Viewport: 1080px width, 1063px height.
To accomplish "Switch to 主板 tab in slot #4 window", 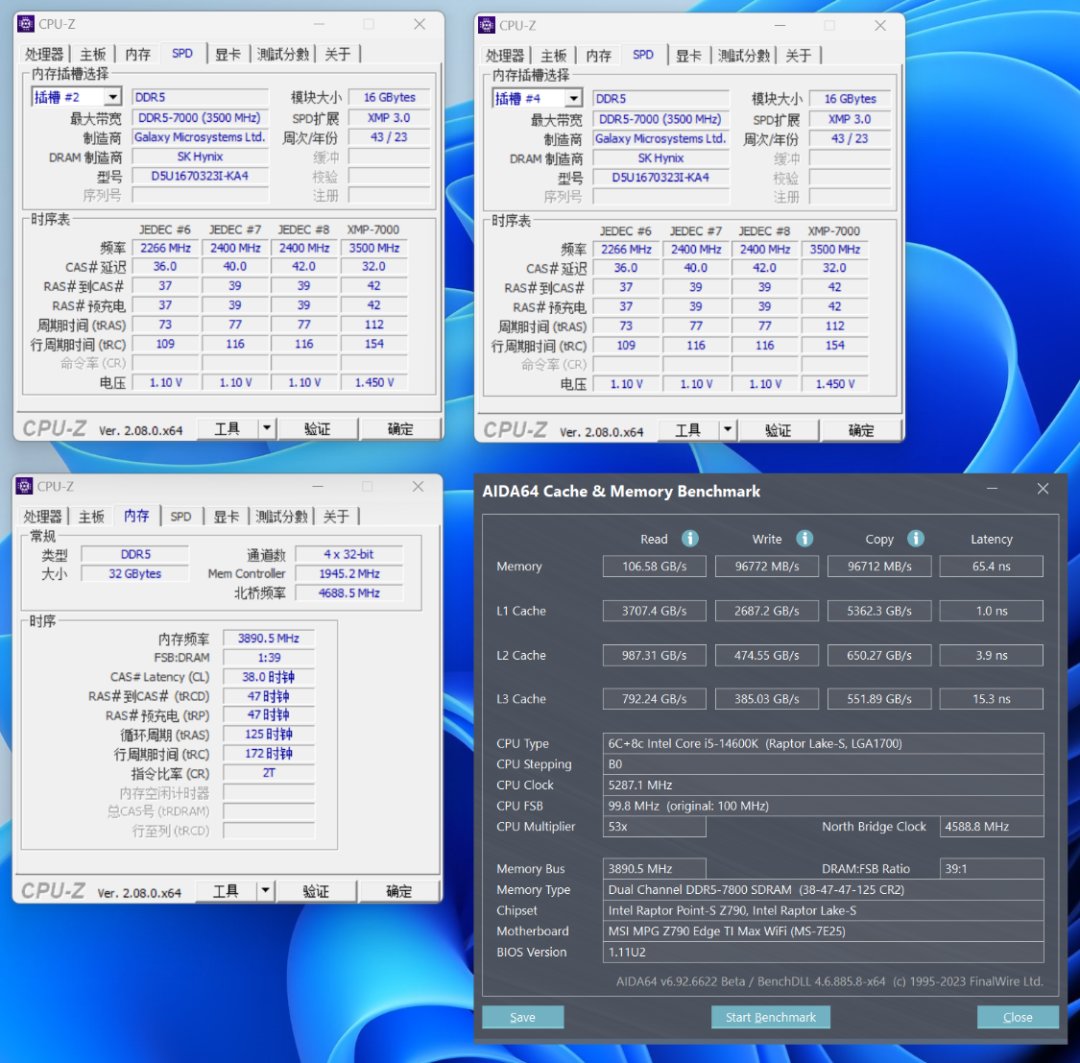I will point(554,55).
